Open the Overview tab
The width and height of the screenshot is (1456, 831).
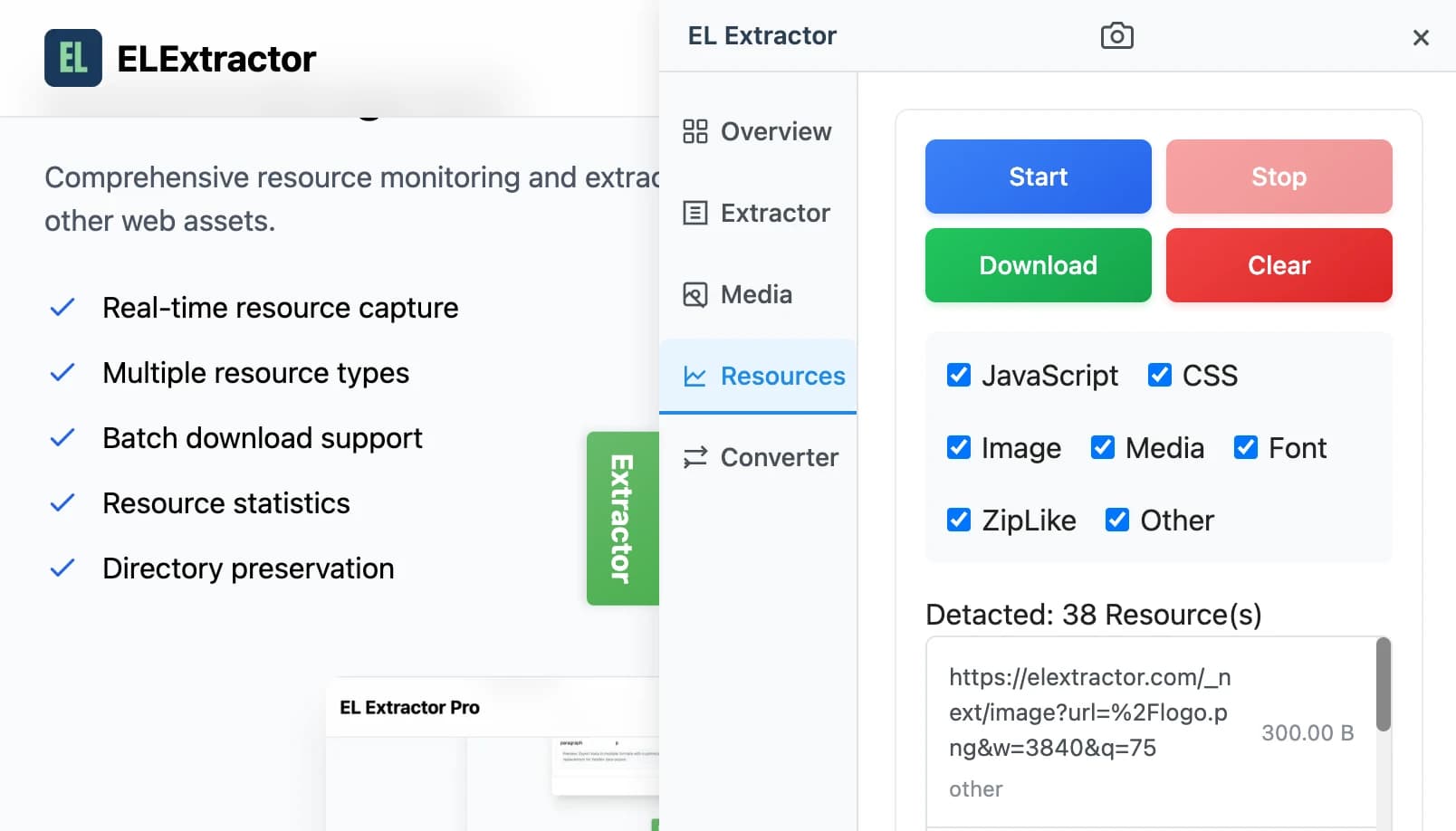pos(758,131)
